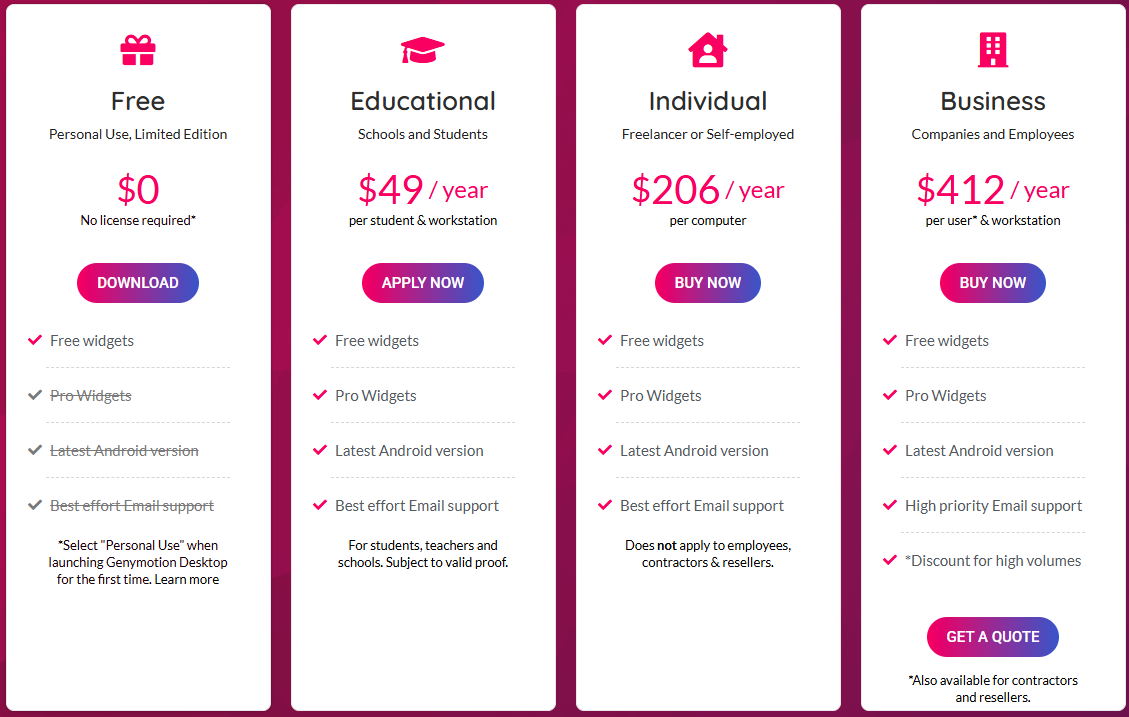Click checkmark beside Pro Widgets in Educational plan

point(320,395)
